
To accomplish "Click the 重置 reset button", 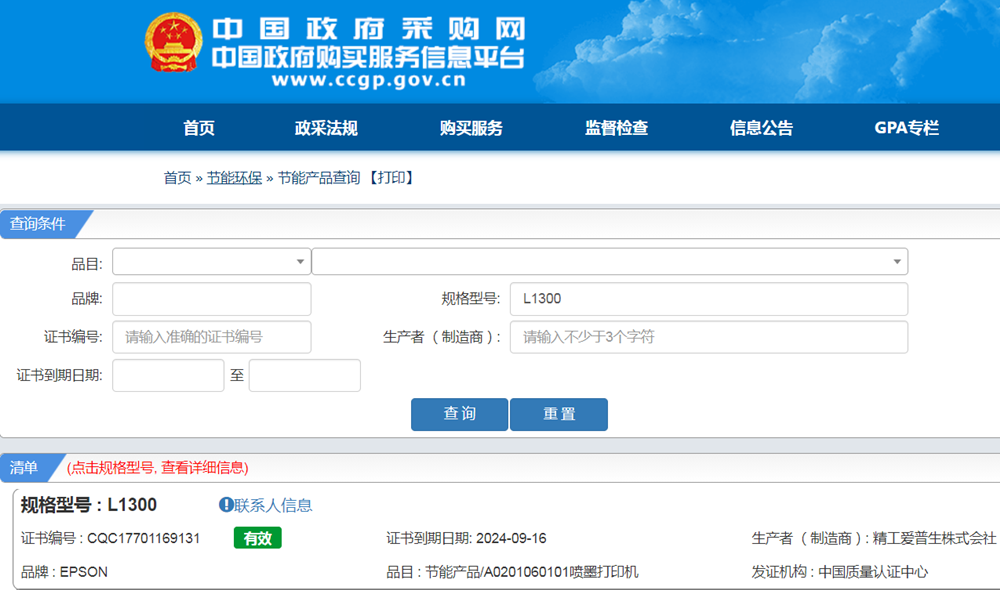I will click(x=558, y=414).
